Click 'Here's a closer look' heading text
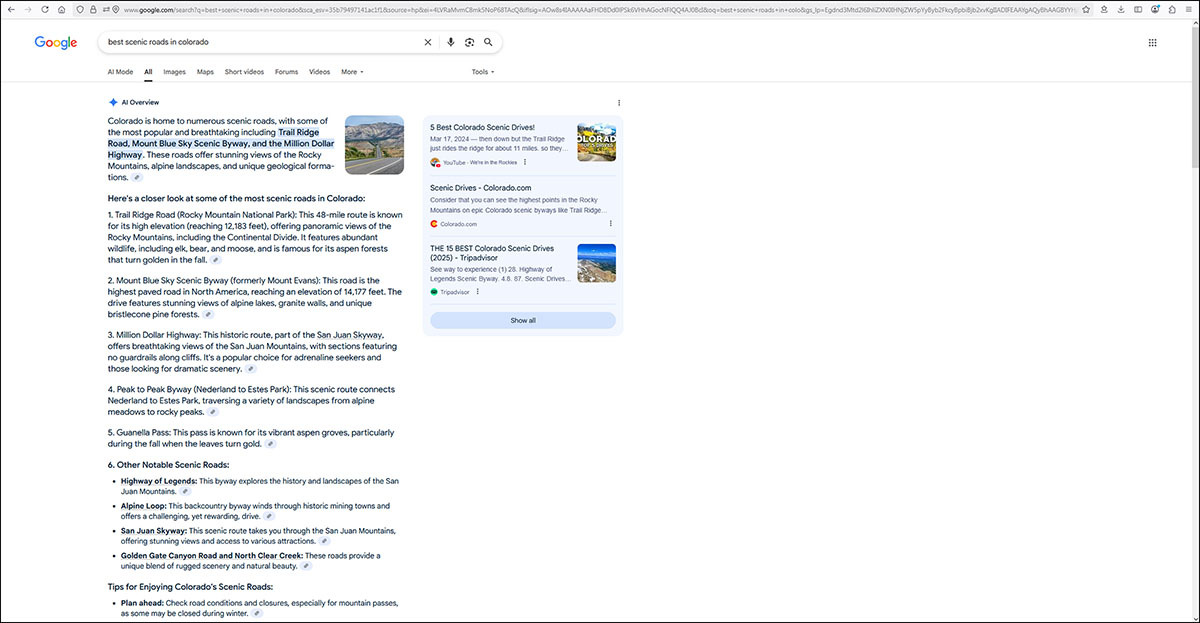Viewport: 1200px width, 623px height. tap(236, 198)
